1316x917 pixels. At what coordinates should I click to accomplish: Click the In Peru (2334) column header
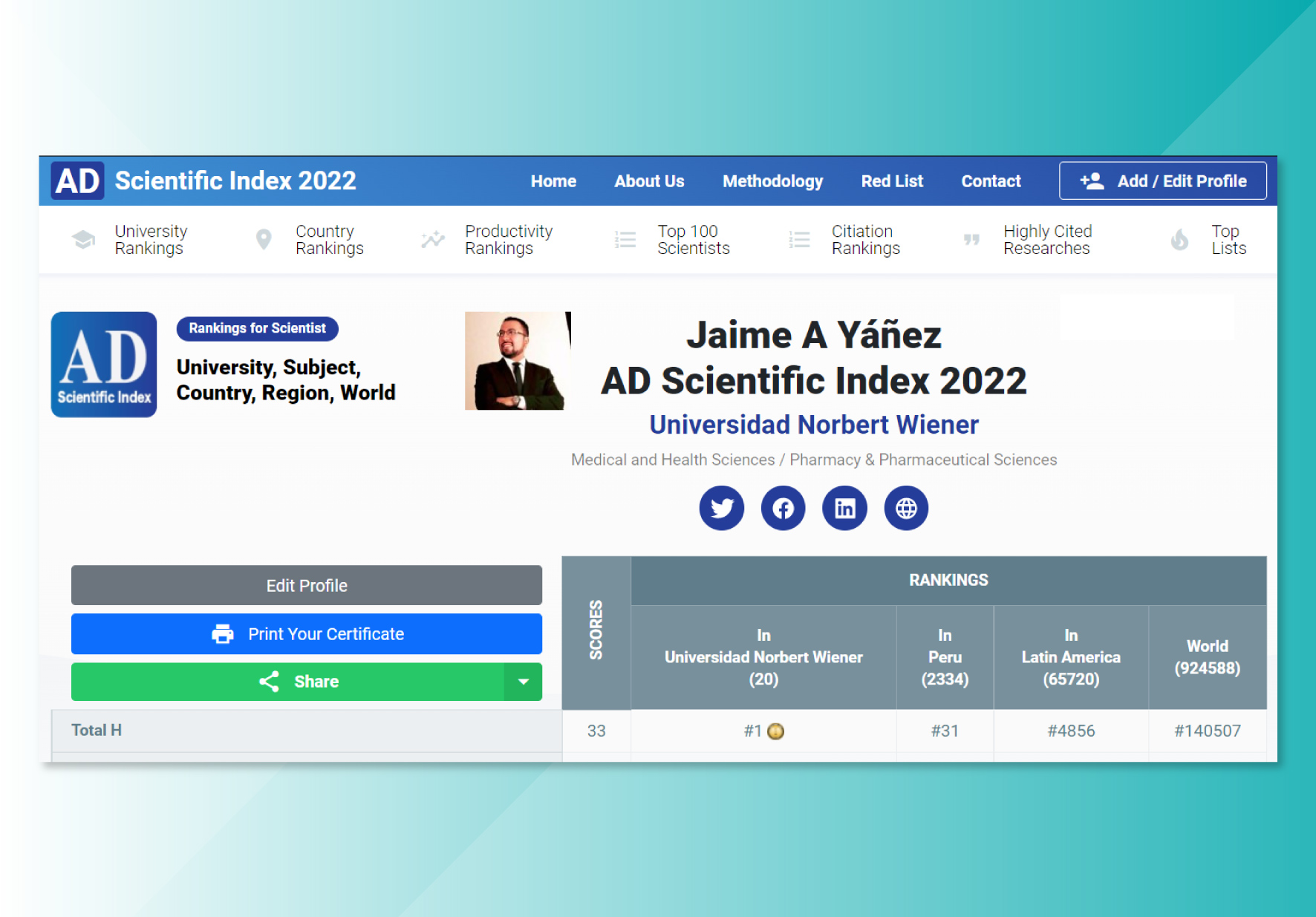[945, 657]
